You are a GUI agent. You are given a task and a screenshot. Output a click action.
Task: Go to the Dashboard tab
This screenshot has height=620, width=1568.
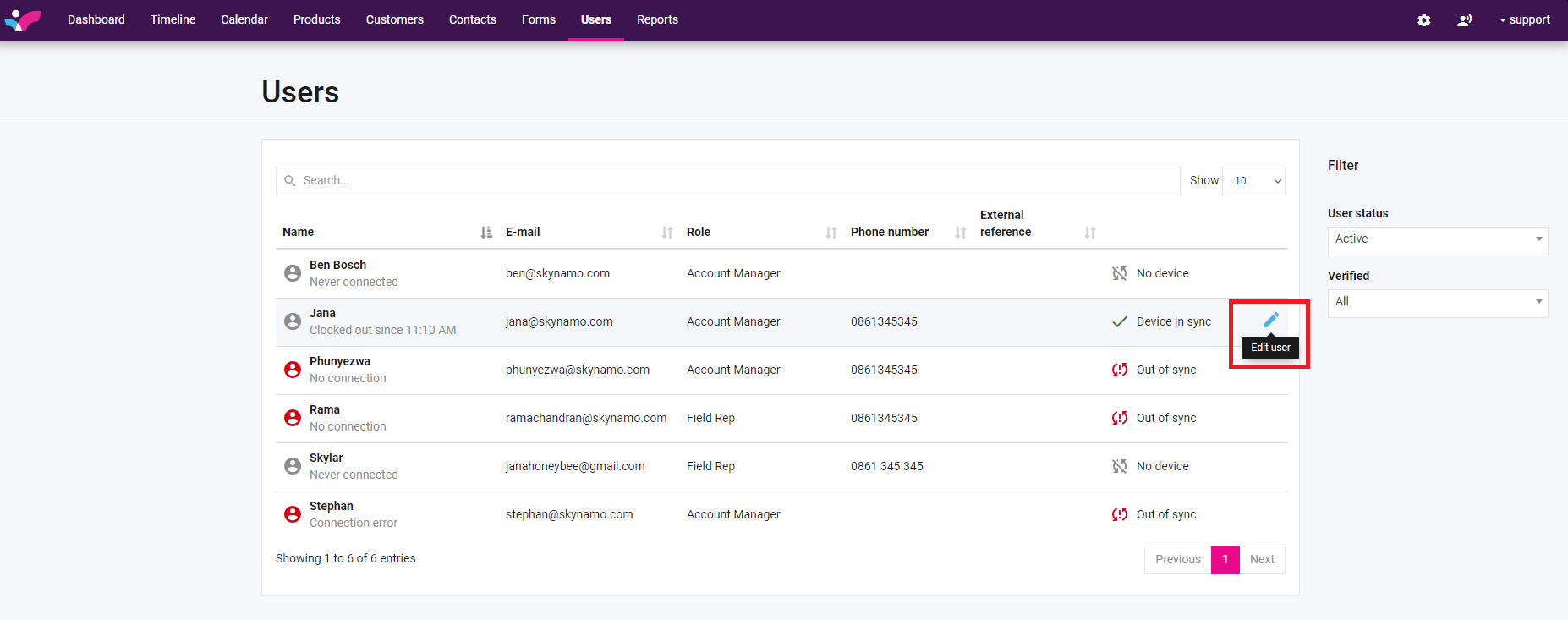[x=96, y=20]
